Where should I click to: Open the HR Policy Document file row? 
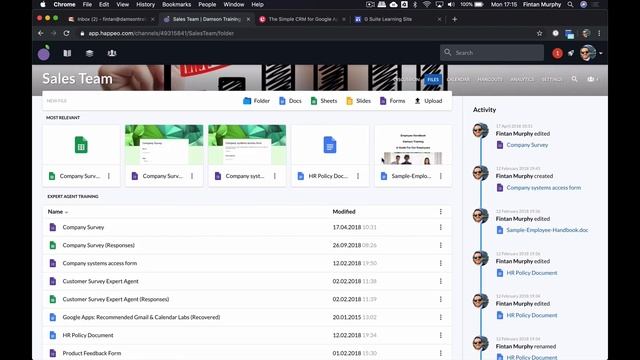247,335
